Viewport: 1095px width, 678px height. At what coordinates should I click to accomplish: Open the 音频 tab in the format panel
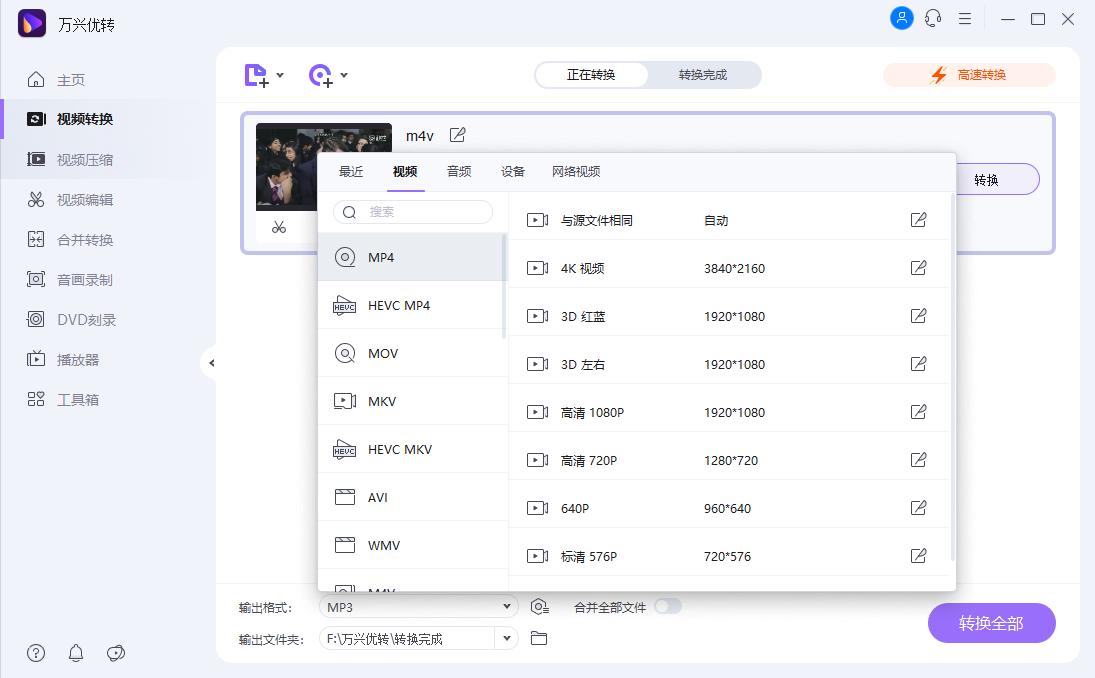459,171
